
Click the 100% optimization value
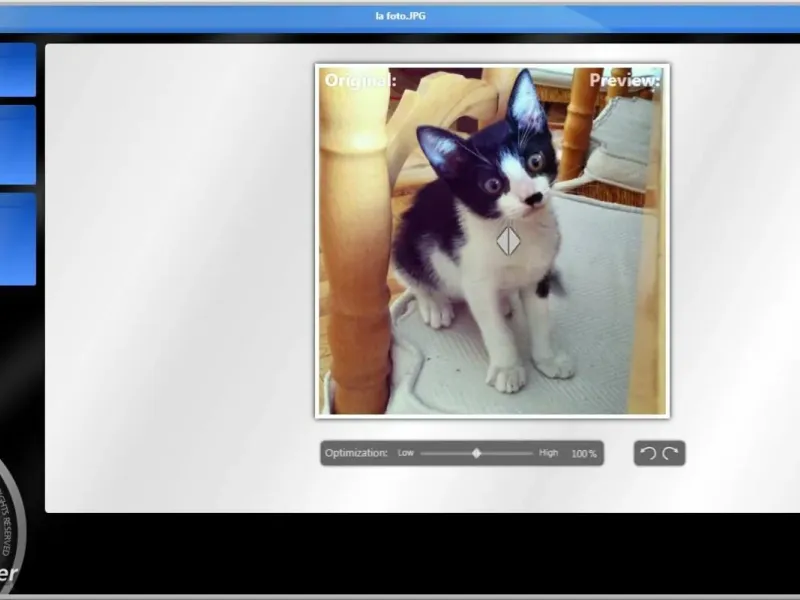click(584, 454)
